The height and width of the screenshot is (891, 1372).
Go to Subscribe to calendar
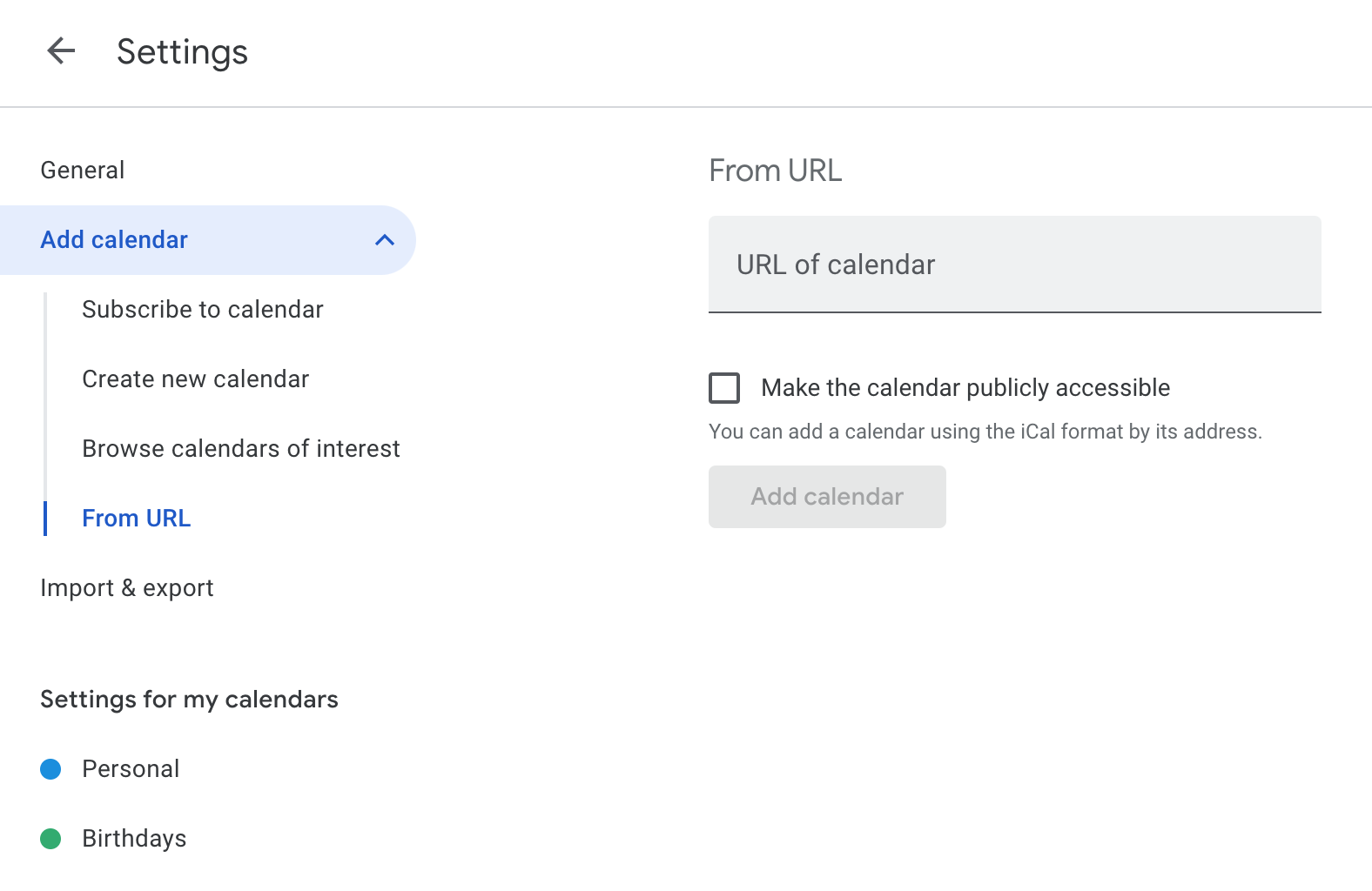coord(202,310)
